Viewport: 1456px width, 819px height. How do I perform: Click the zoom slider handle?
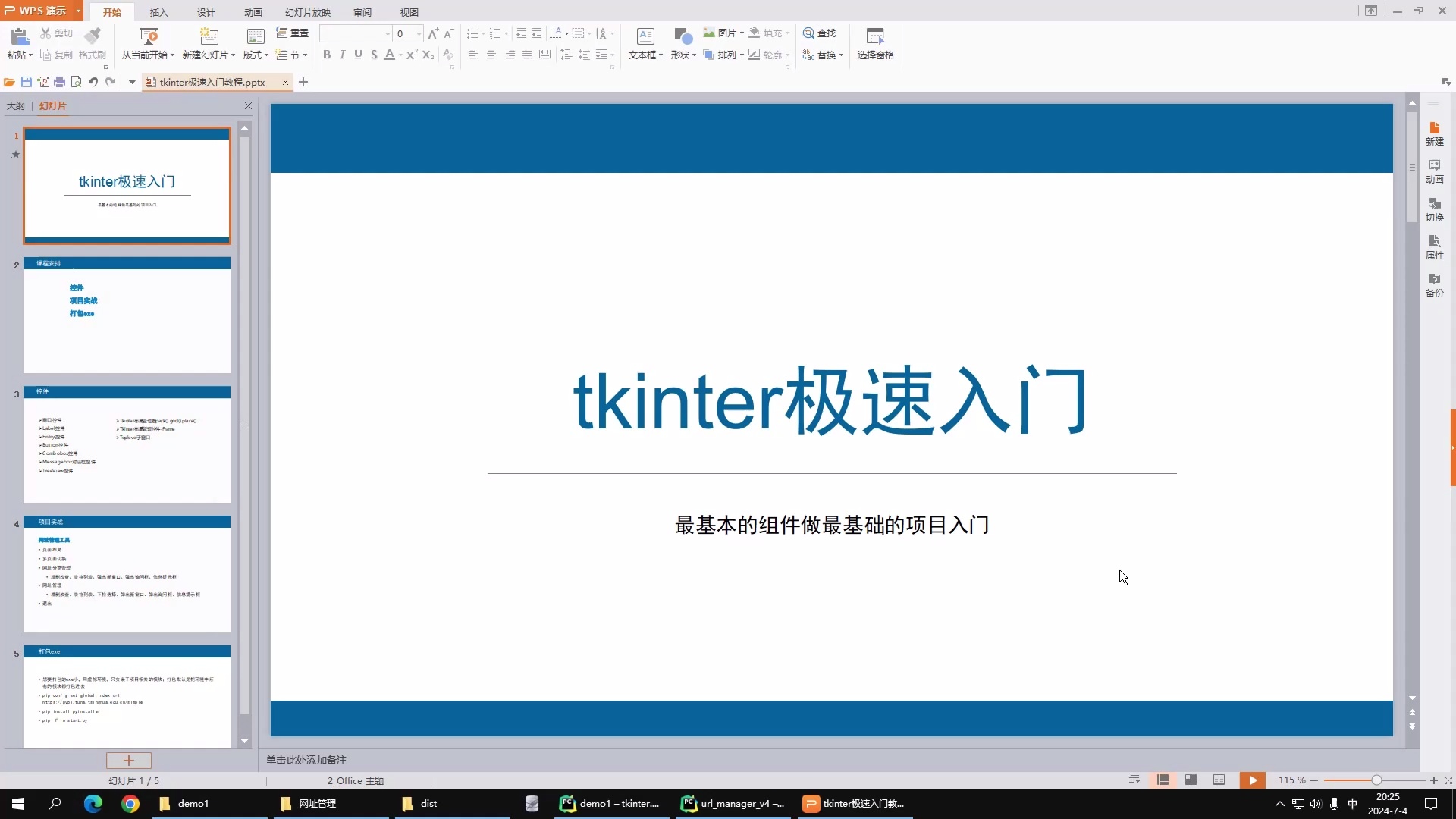(x=1376, y=780)
